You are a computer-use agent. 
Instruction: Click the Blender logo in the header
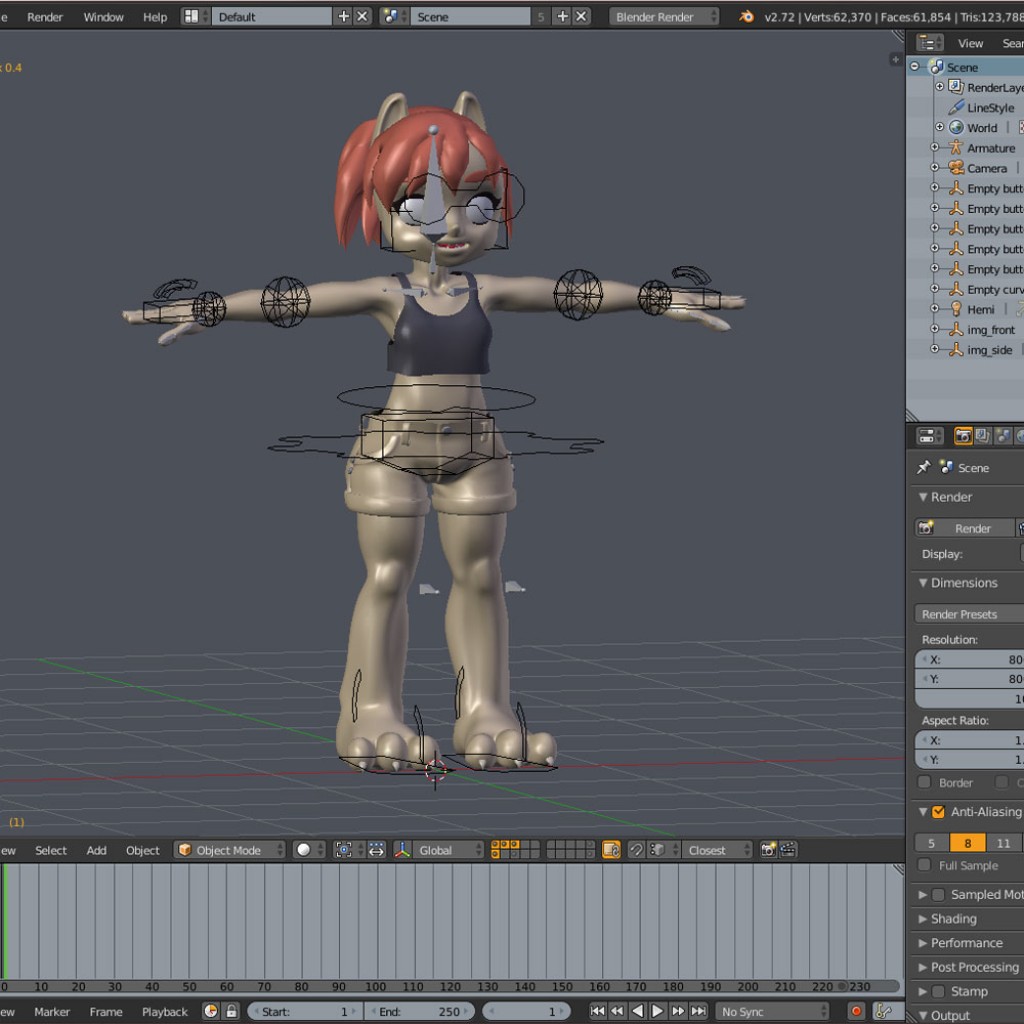point(746,16)
